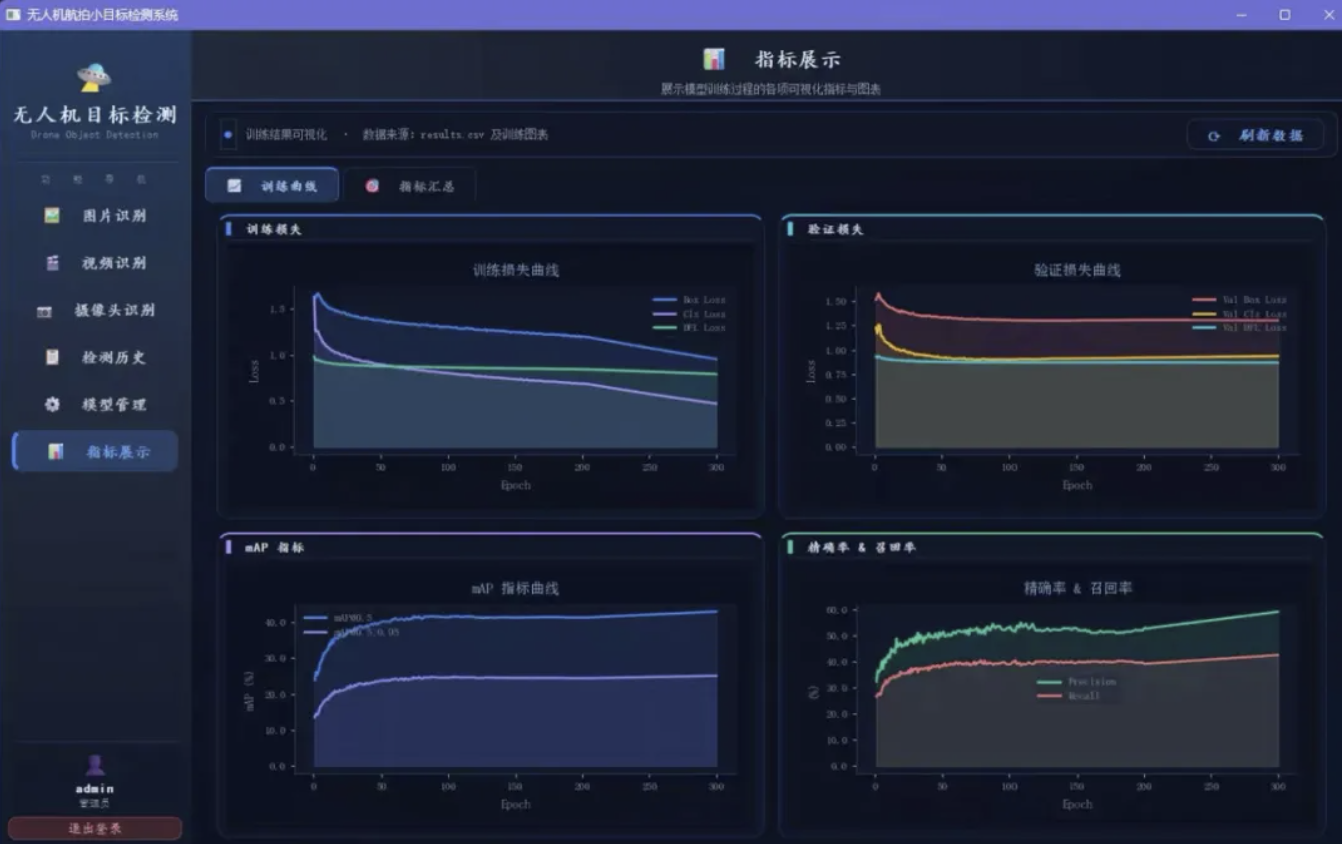Click the bar chart icon beside the 指标展示 header
1342x844 pixels.
point(713,59)
